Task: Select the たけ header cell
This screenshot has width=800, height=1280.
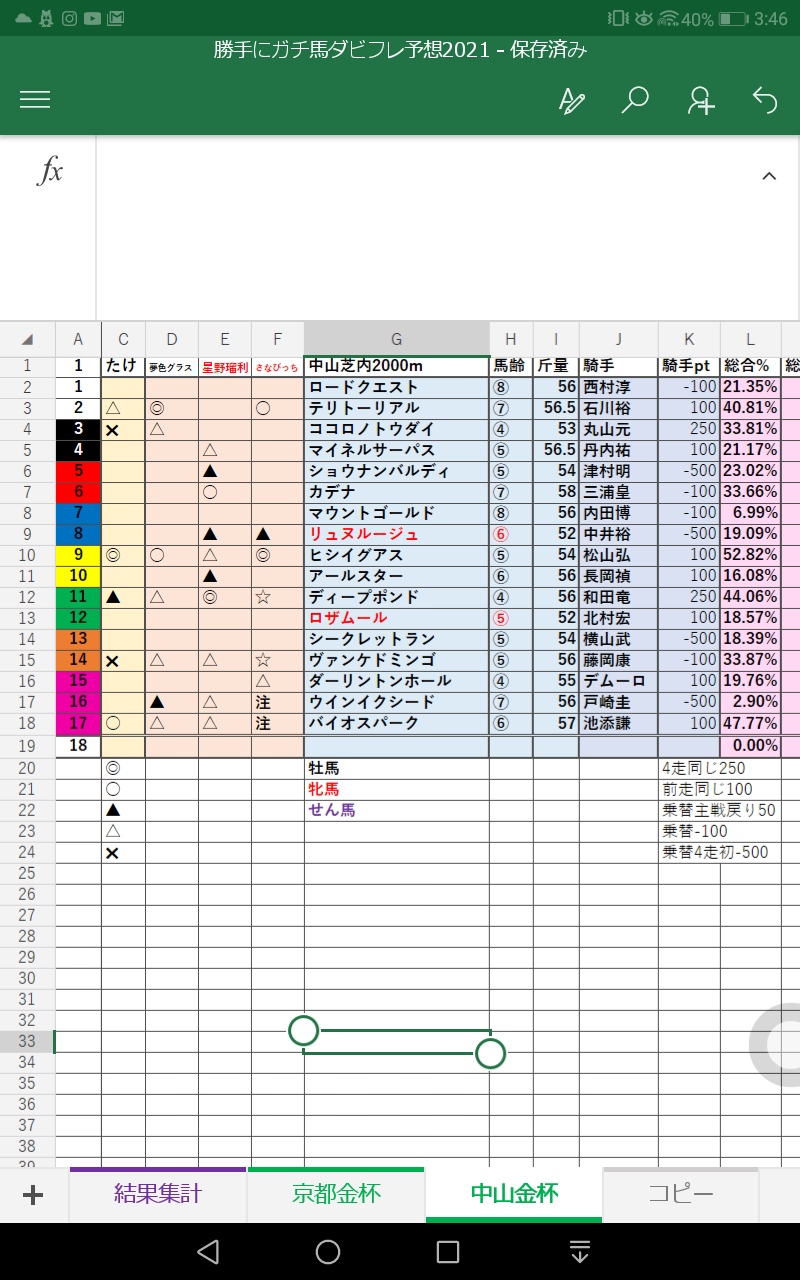Action: [x=123, y=366]
